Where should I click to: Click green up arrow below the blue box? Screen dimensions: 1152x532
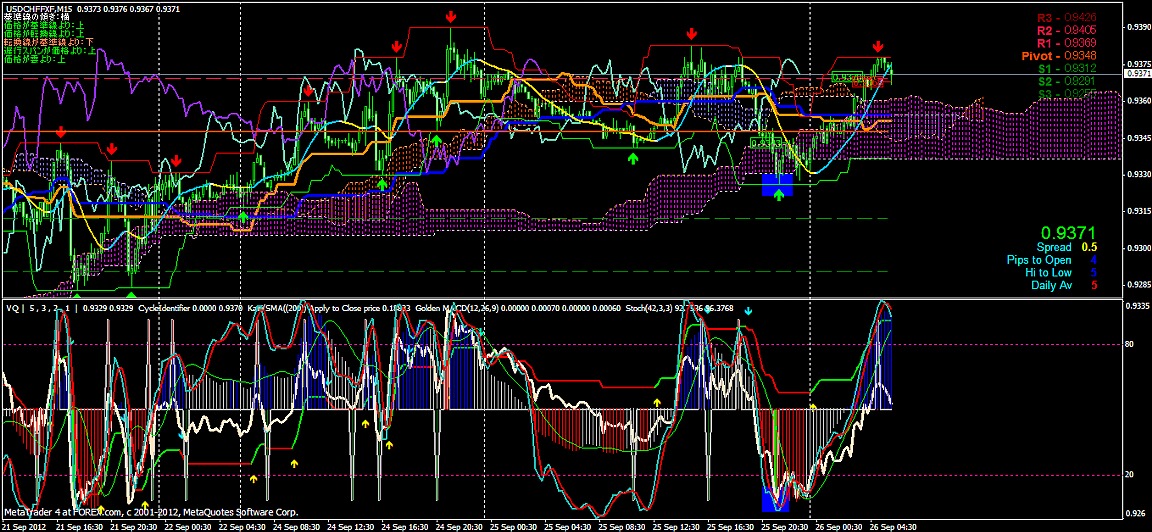click(778, 194)
